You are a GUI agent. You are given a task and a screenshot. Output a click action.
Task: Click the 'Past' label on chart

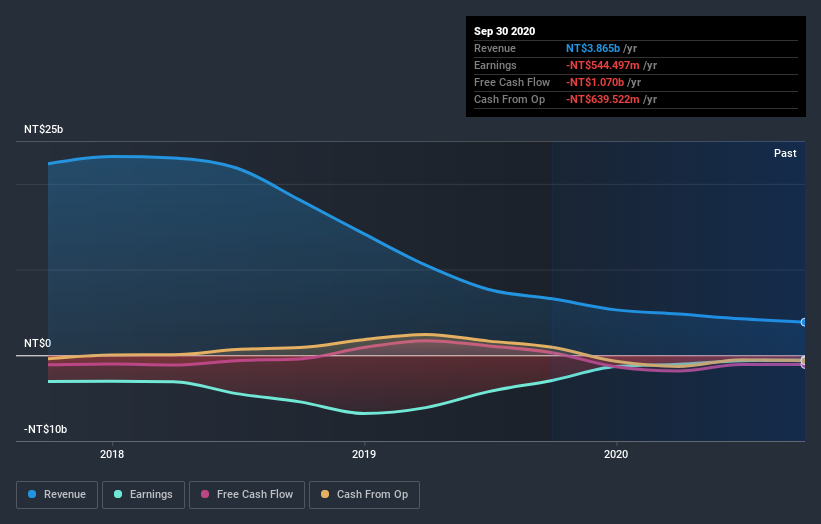[785, 153]
